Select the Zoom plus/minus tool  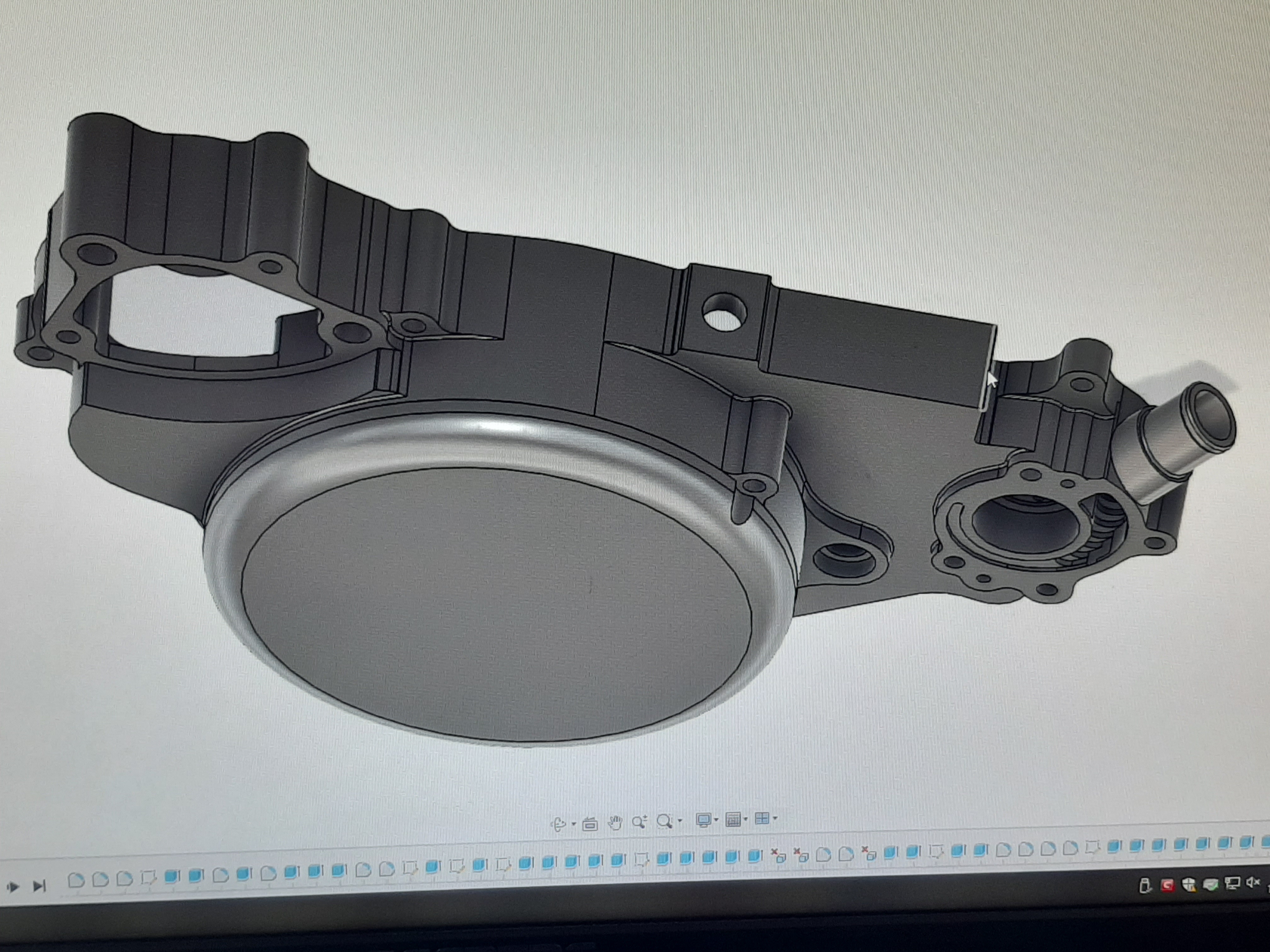click(x=639, y=822)
